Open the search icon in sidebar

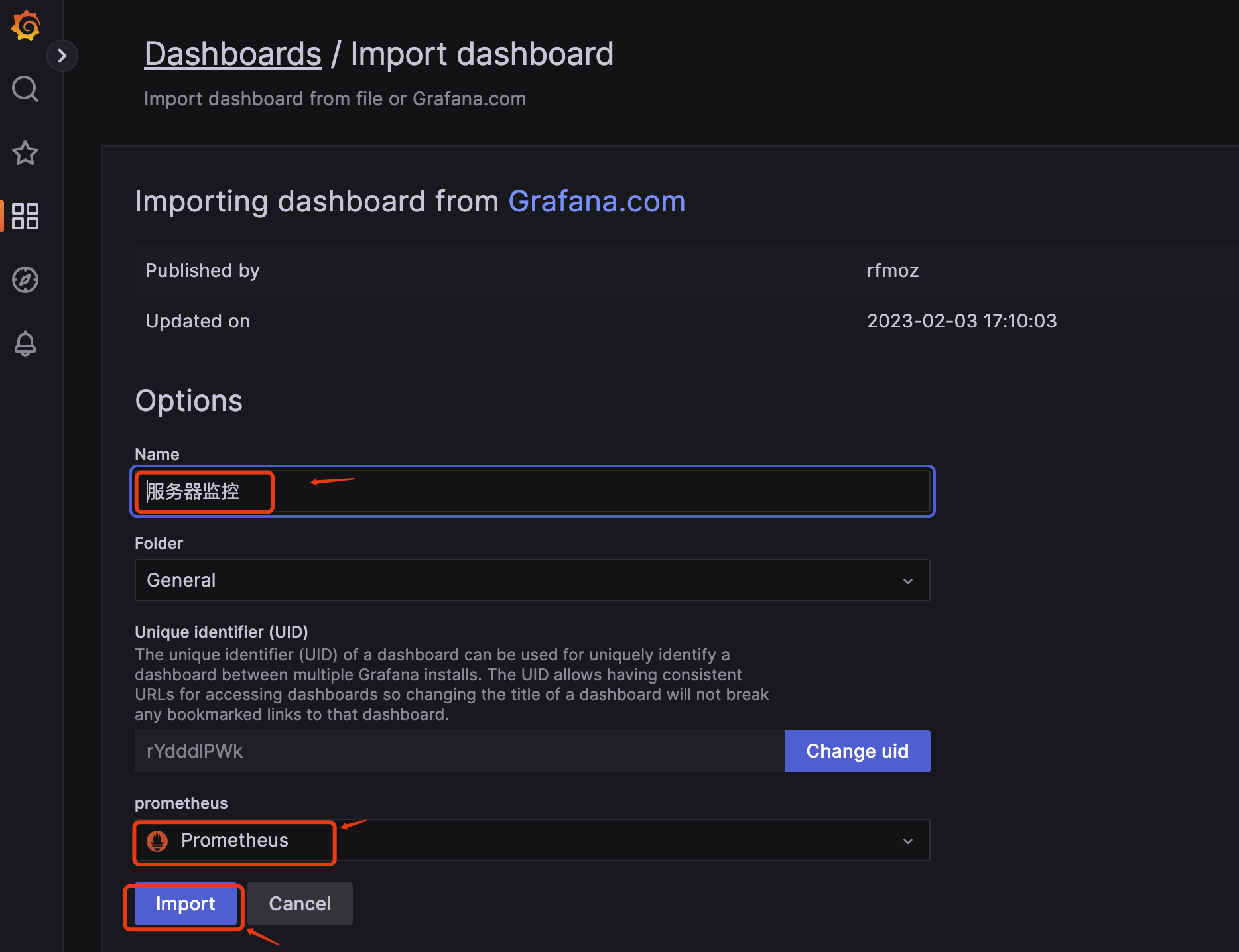coord(25,89)
